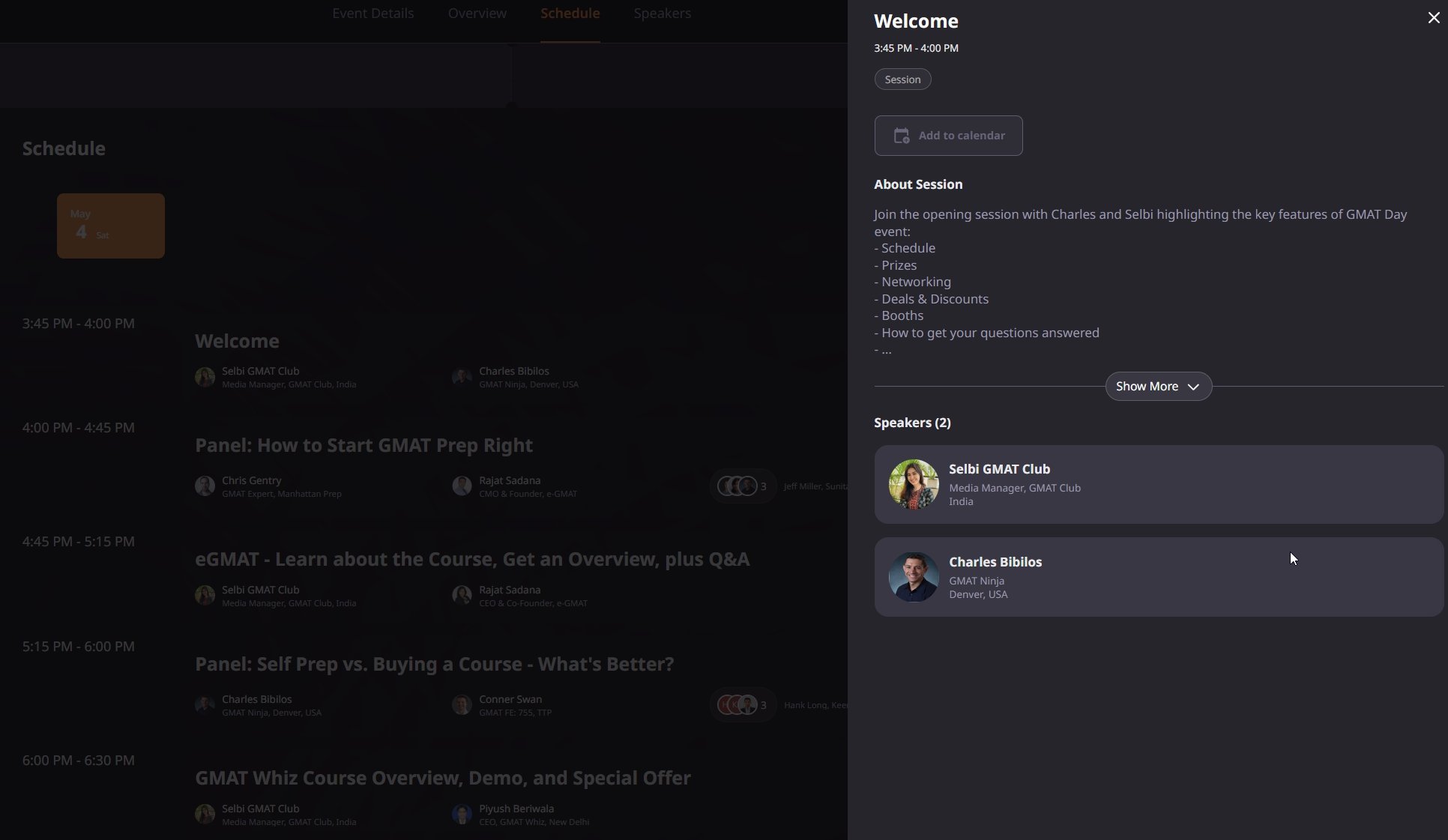Screen dimensions: 1448x840
Task: Click Selbi GMAT Club under eGMAT session
Action: (276, 596)
